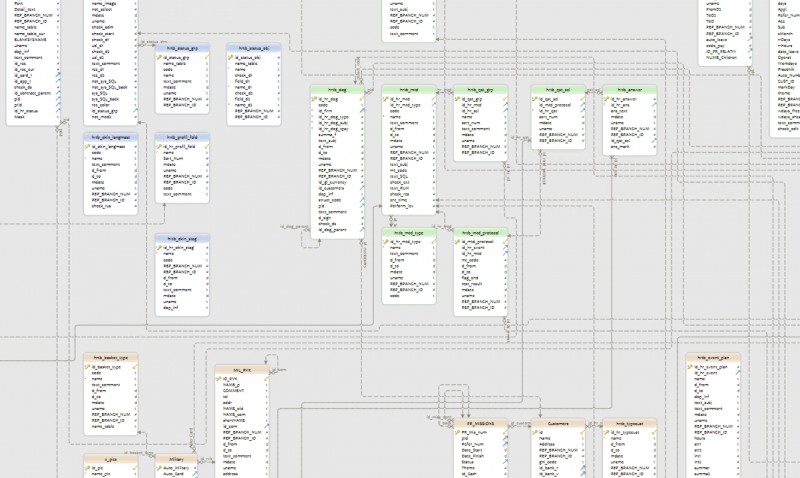Click key icon beside id_status_obj field
Screen dimensions: 800x478
231,58
